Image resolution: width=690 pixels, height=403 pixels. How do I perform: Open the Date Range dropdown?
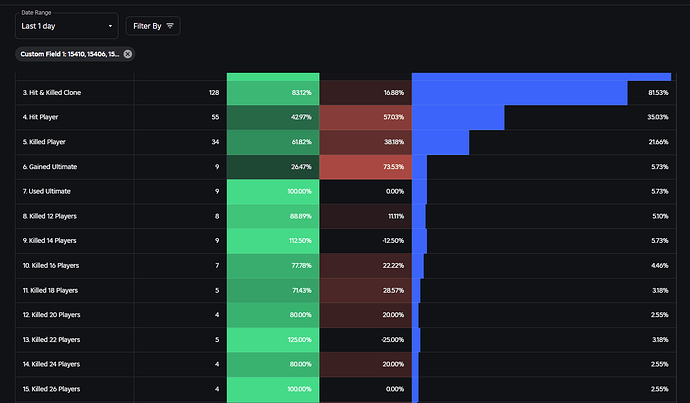click(66, 25)
